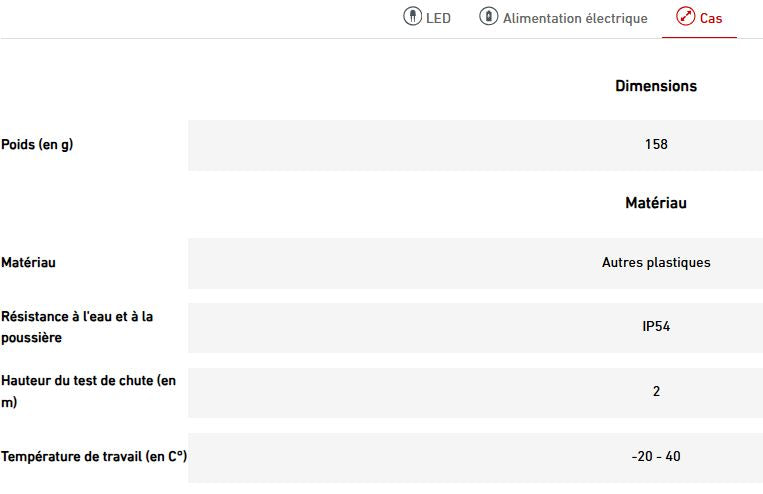763x494 pixels.
Task: Click the drop test height value 2
Action: click(656, 392)
